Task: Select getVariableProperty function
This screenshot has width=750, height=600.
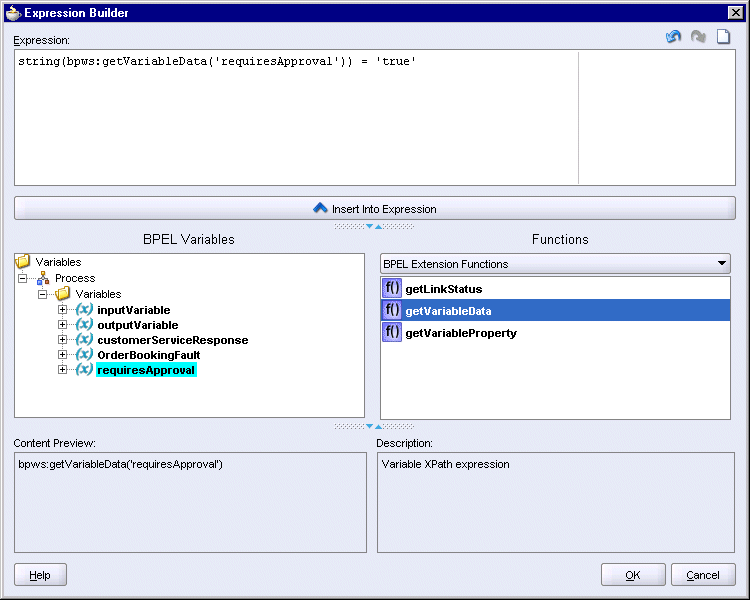Action: [x=555, y=333]
